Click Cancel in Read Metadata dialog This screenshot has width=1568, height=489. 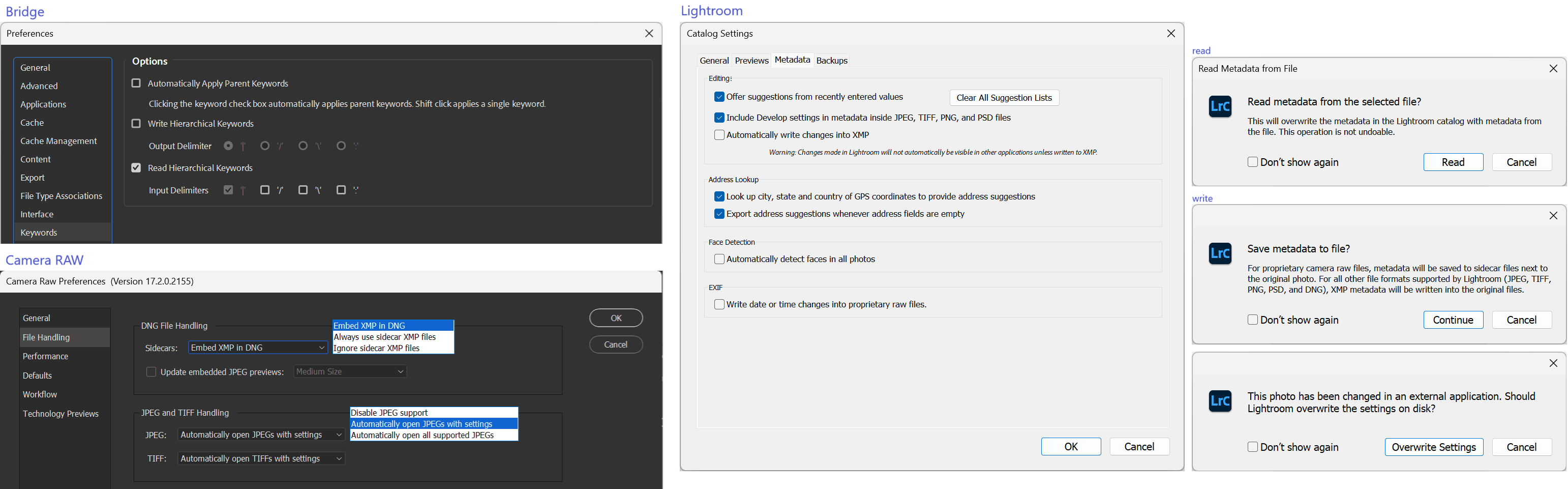(1521, 162)
